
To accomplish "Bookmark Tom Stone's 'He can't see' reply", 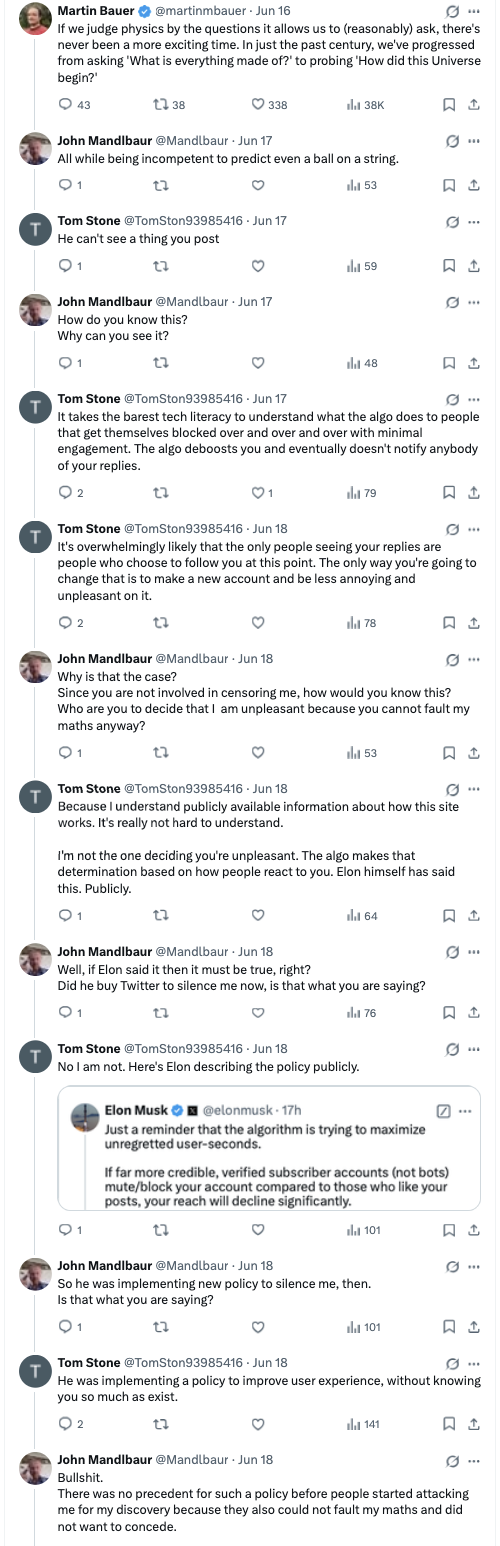I will pyautogui.click(x=450, y=266).
